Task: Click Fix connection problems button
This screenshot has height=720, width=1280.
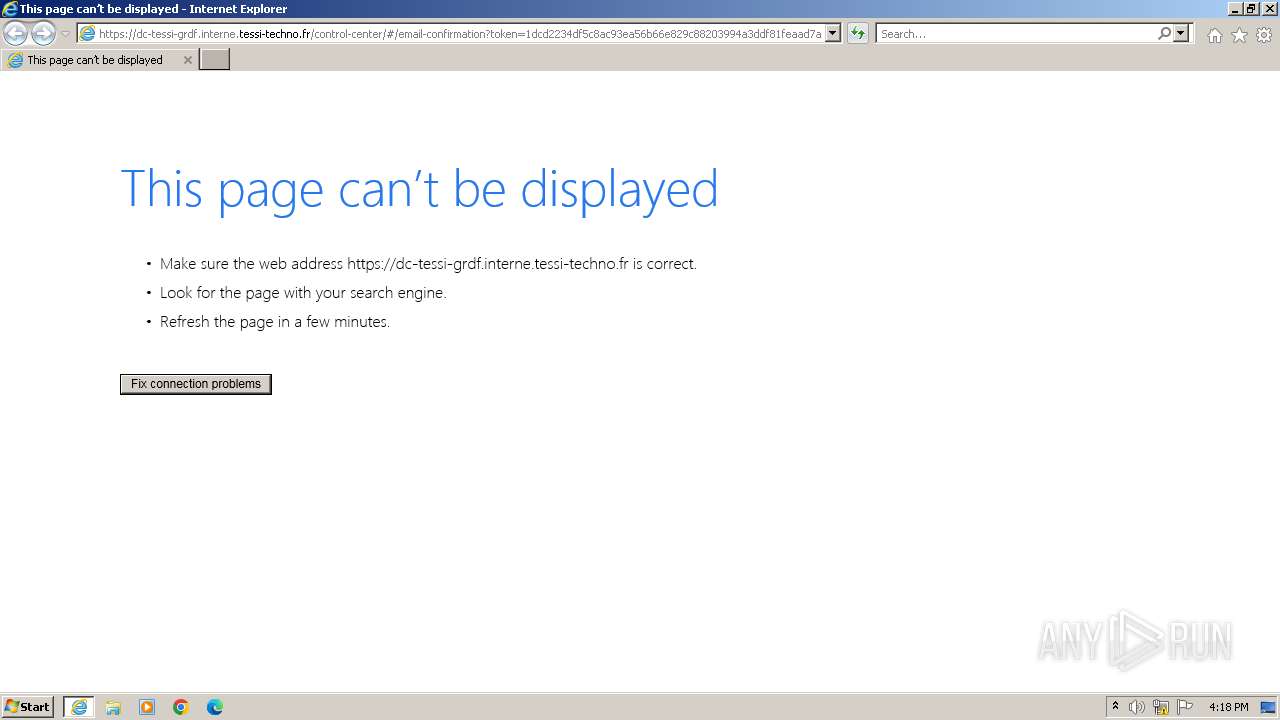Action: click(x=196, y=384)
